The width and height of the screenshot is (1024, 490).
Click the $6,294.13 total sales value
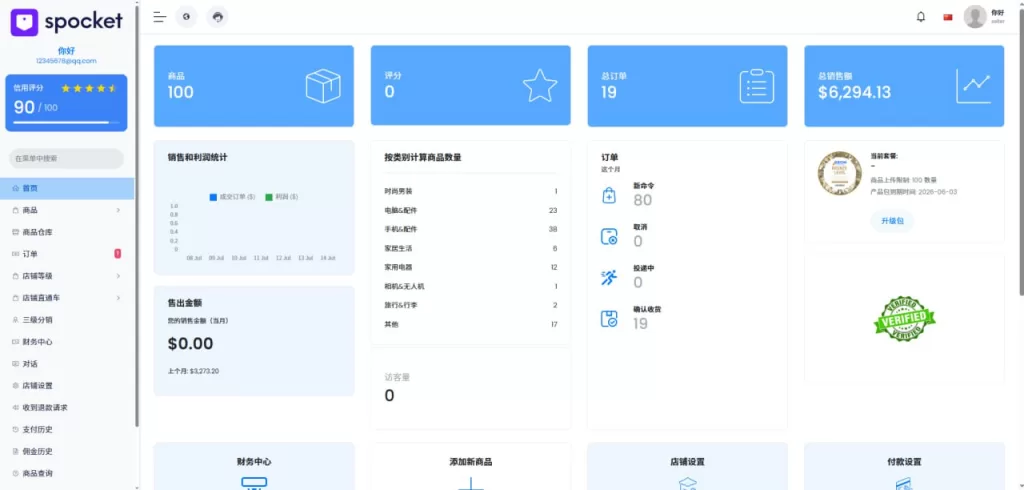click(854, 93)
